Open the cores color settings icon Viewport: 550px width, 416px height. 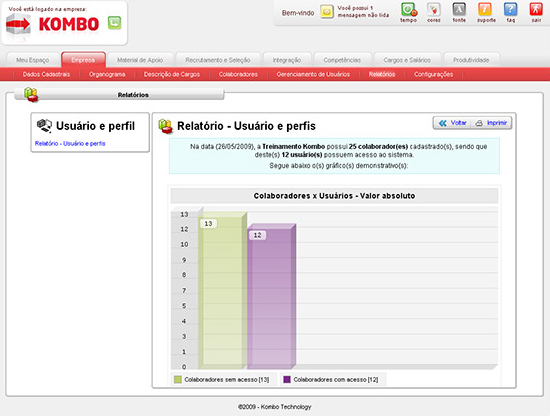point(434,10)
